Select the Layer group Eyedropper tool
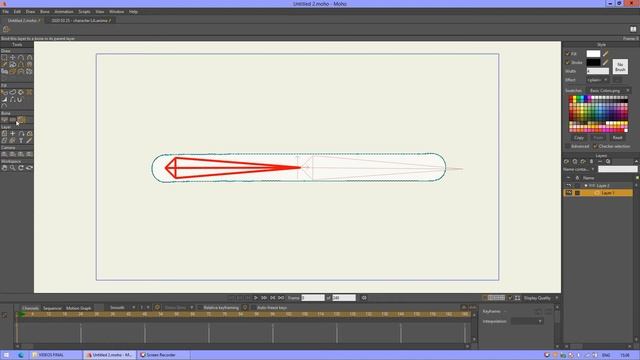 (29, 140)
